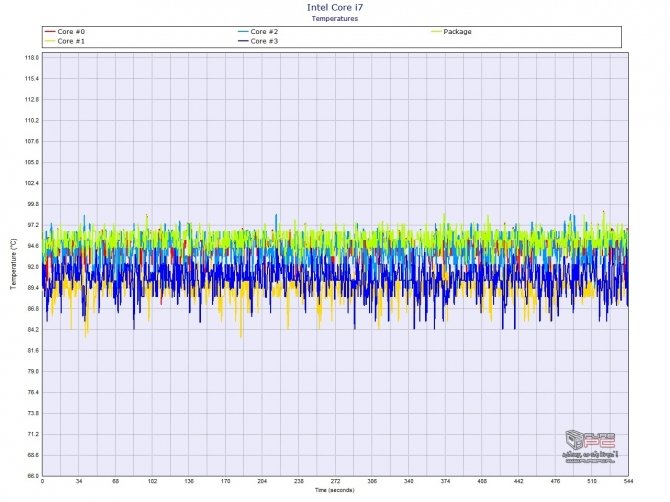The width and height of the screenshot is (670, 502).
Task: Click the 84.2 y-axis value
Action: [x=33, y=330]
